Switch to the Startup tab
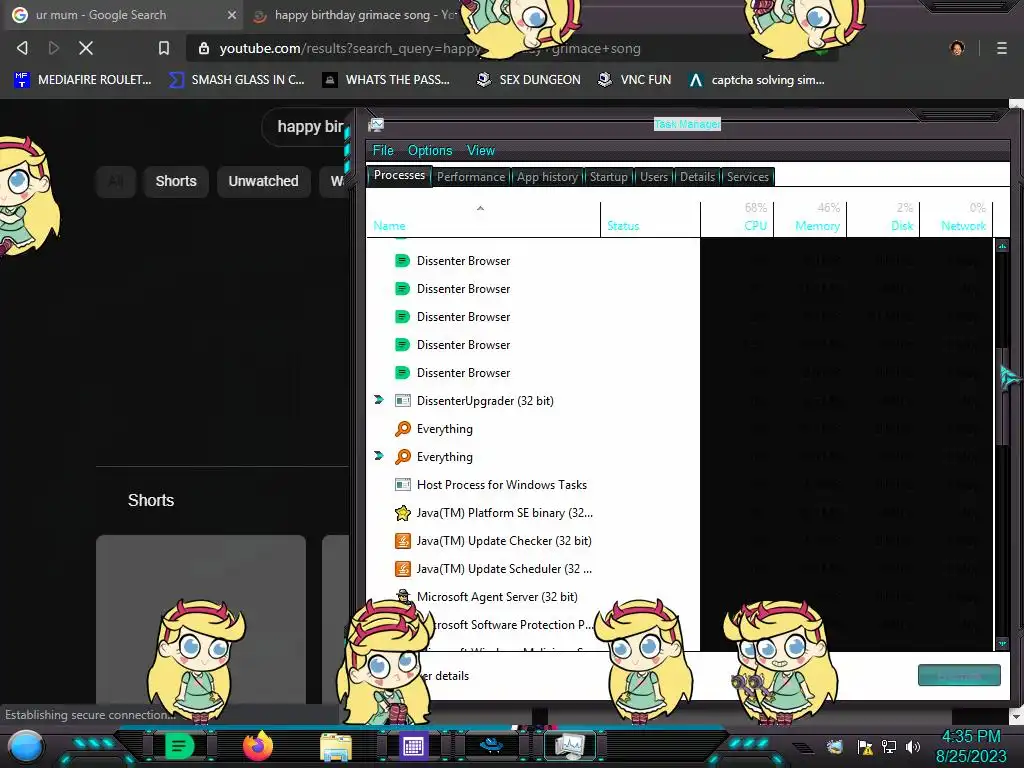Viewport: 1024px width, 768px height. click(x=609, y=176)
